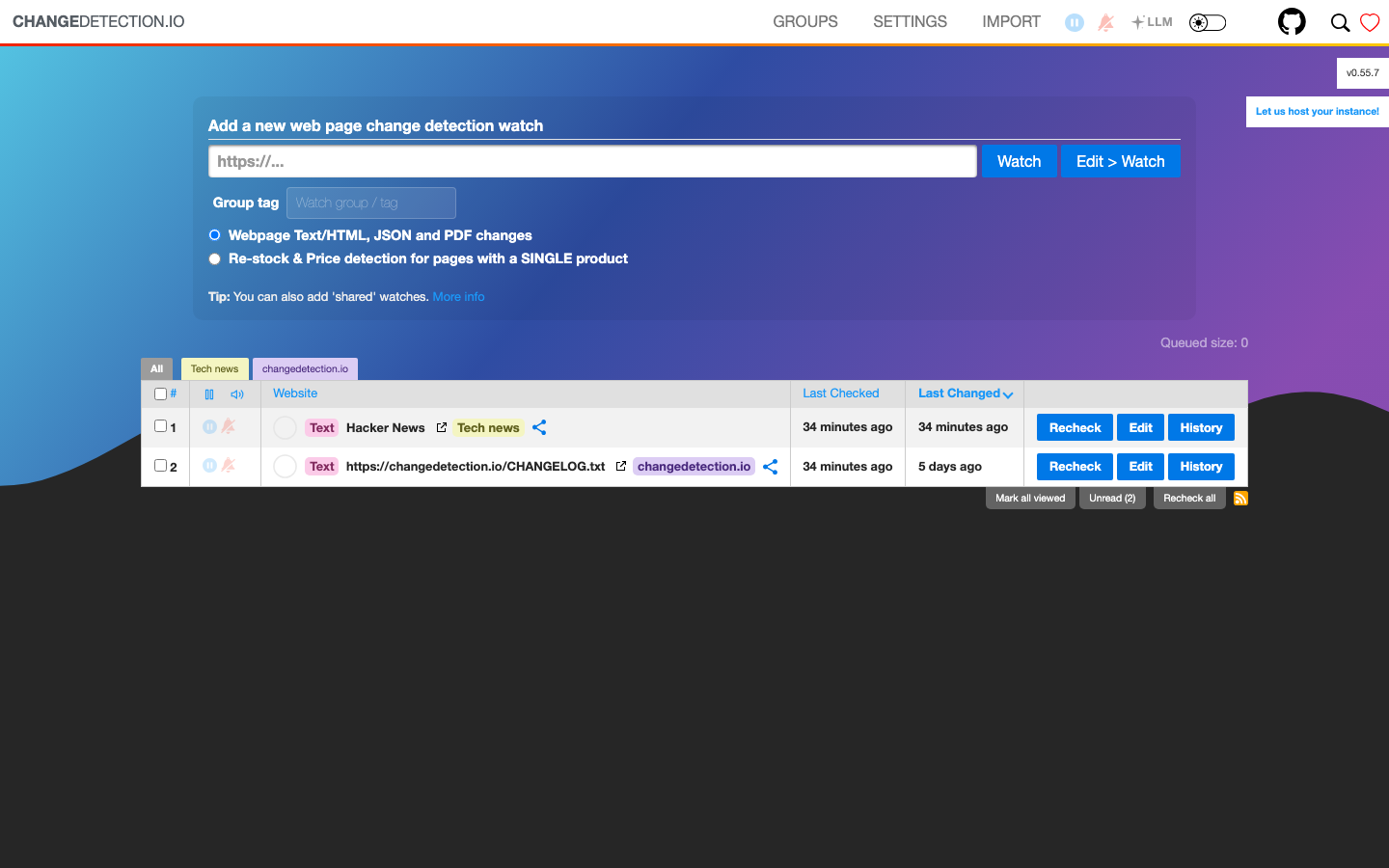Pause the CHANGELOG.txt watch

[x=209, y=465]
